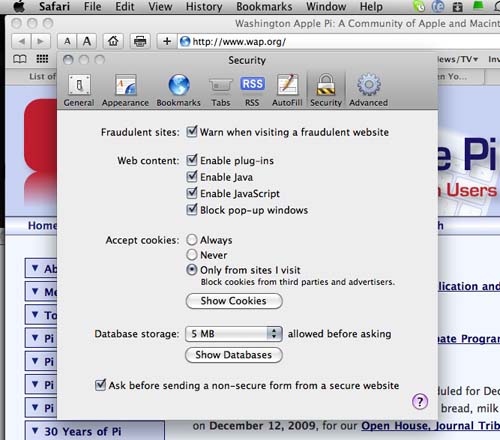The width and height of the screenshot is (500, 440).
Task: Open the AutoFill preferences pane
Action: (287, 90)
